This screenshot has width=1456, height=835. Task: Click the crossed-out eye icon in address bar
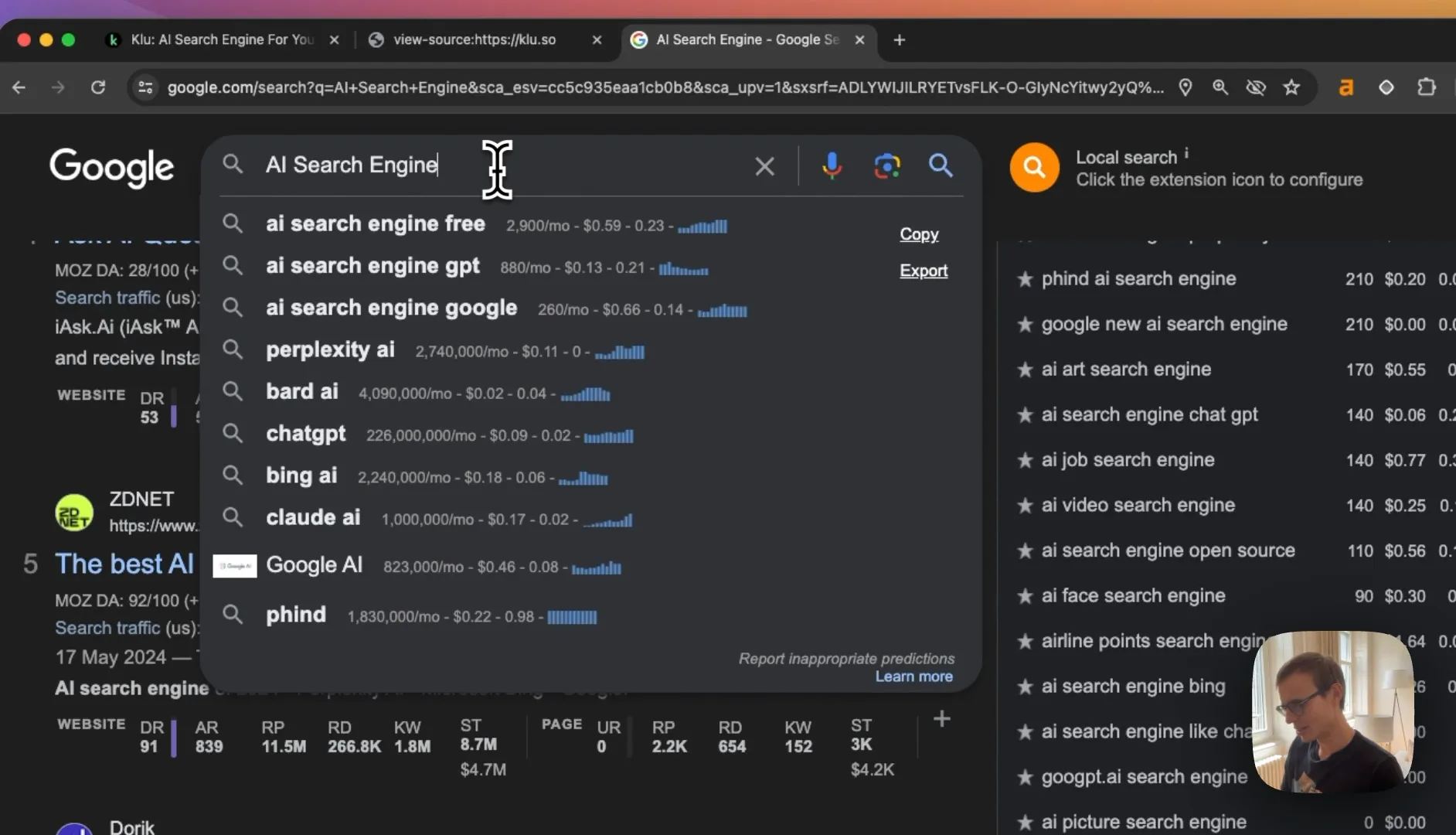[1256, 87]
